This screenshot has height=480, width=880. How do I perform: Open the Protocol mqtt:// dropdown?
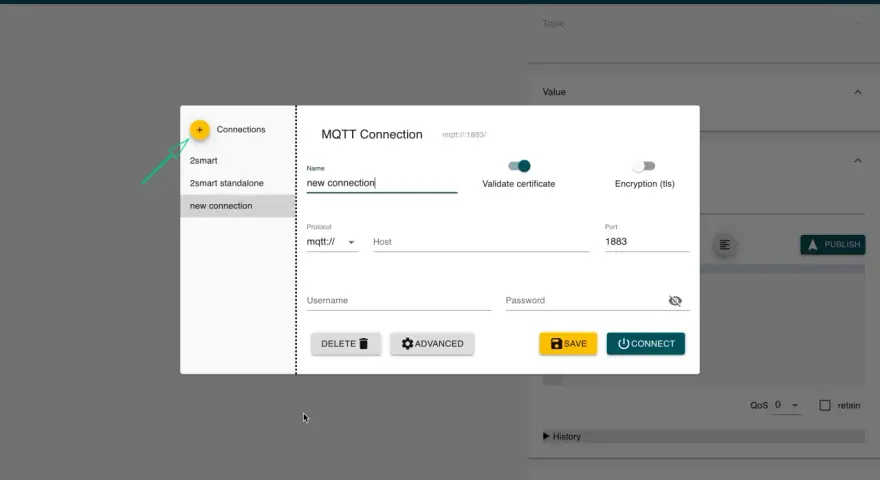(x=332, y=242)
